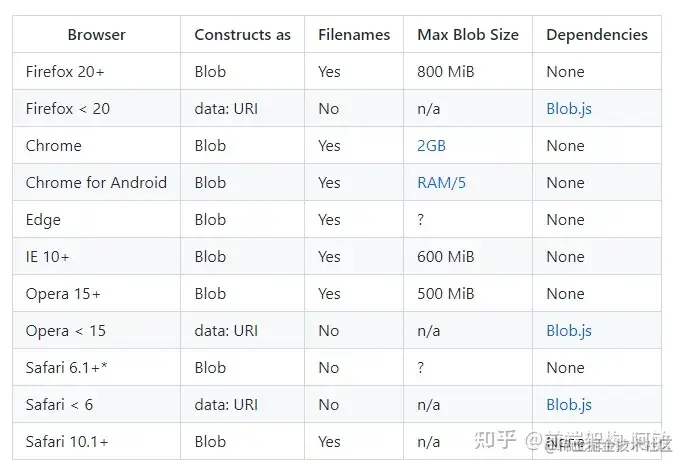Image resolution: width=687 pixels, height=468 pixels.
Task: Click the Safari 6.1+* cell
Action: (x=66, y=367)
